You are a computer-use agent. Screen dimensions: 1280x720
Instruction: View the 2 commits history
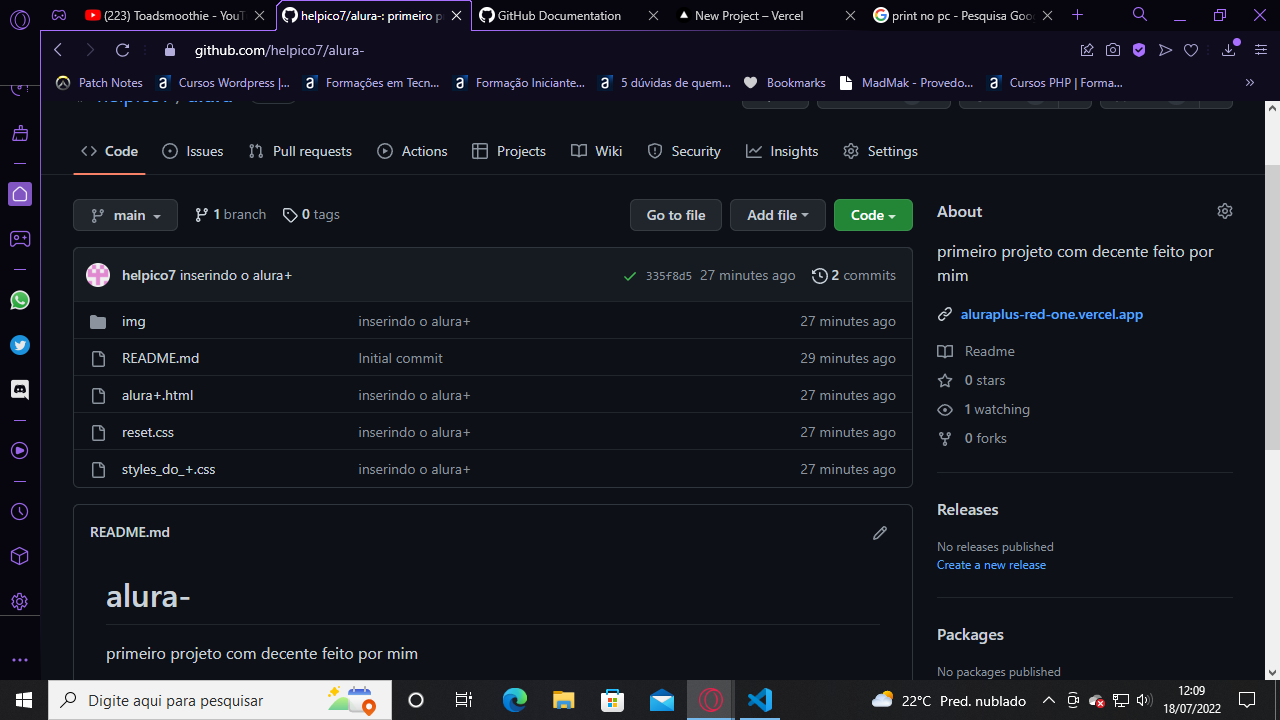tap(854, 275)
